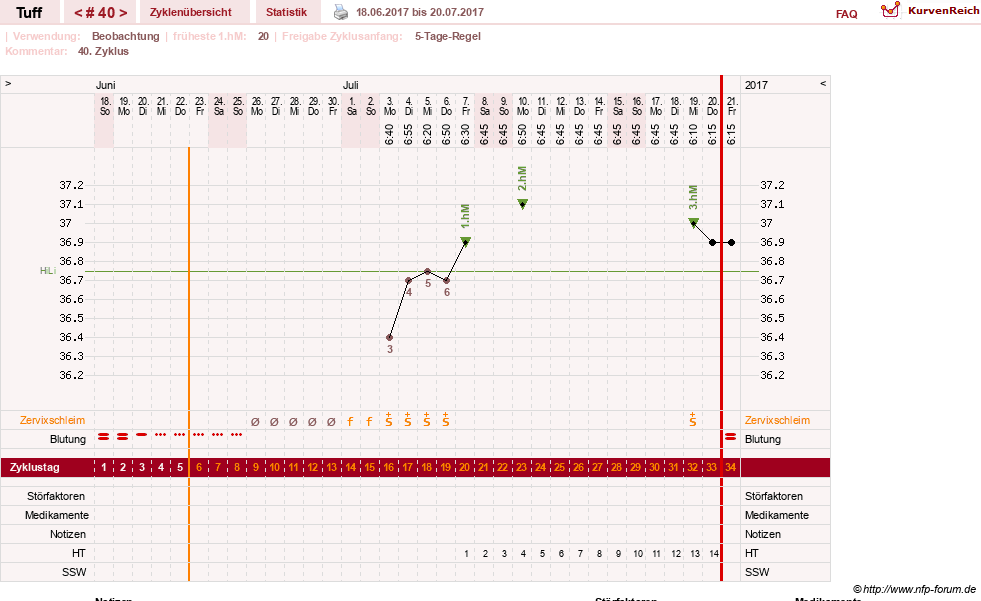The height and width of the screenshot is (601, 981).
Task: Open the KurvenReich text link
Action: point(943,11)
